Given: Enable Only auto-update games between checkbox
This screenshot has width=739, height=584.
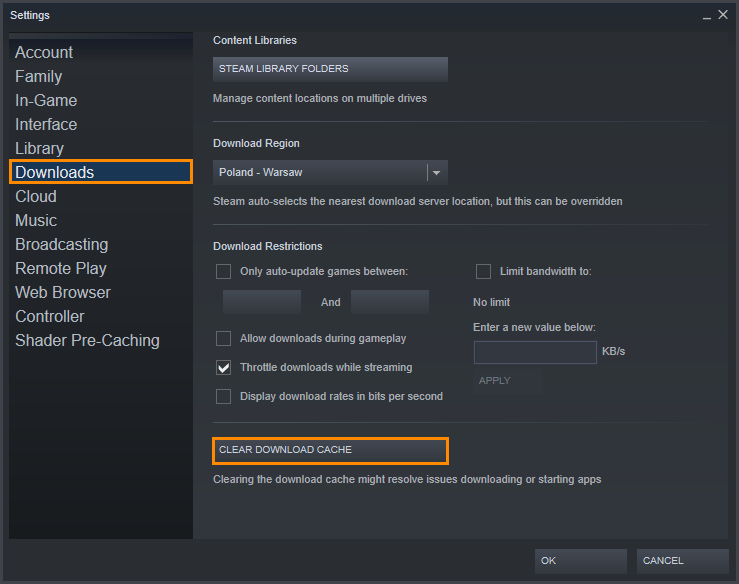Looking at the screenshot, I should click(x=223, y=271).
